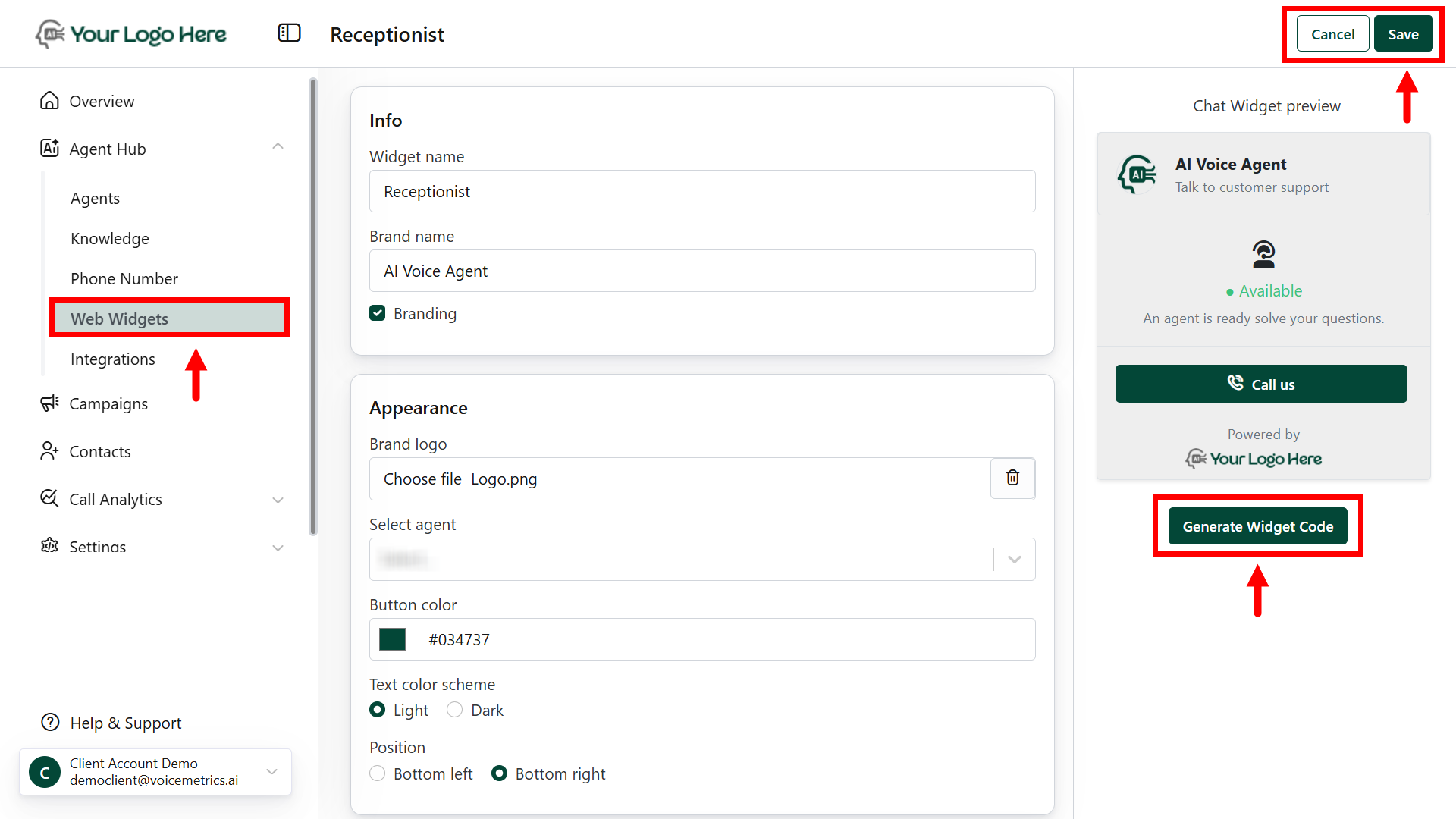Image resolution: width=1456 pixels, height=819 pixels.
Task: Select Dark text color scheme
Action: (x=454, y=710)
